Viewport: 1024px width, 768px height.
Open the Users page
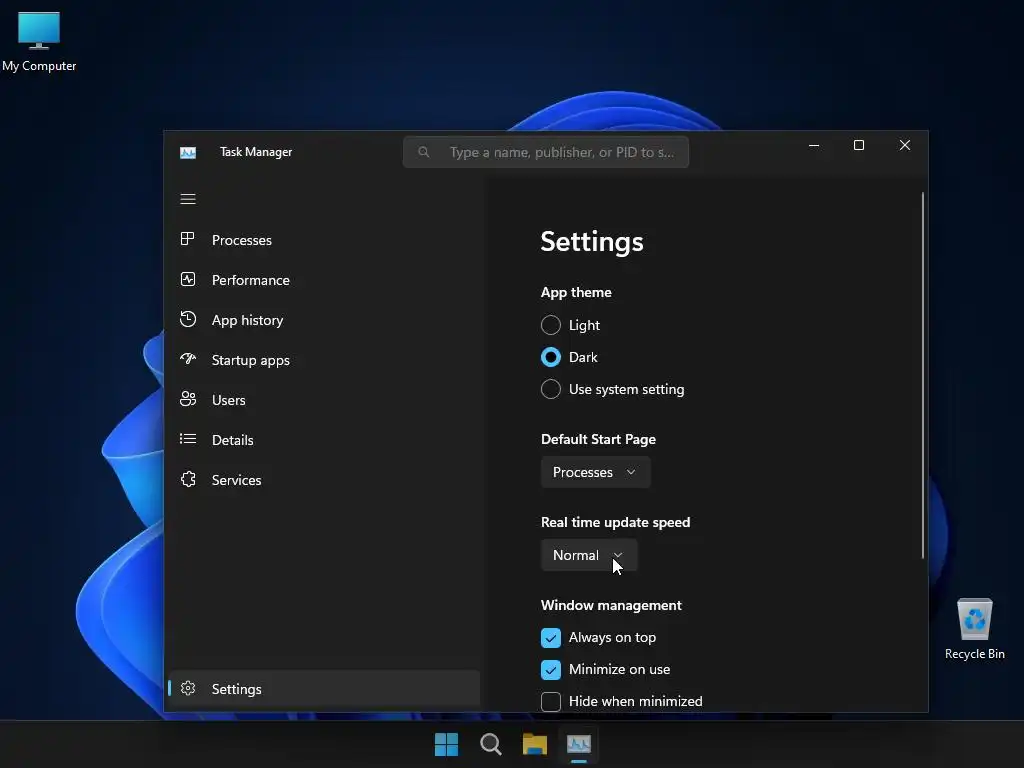tap(229, 400)
